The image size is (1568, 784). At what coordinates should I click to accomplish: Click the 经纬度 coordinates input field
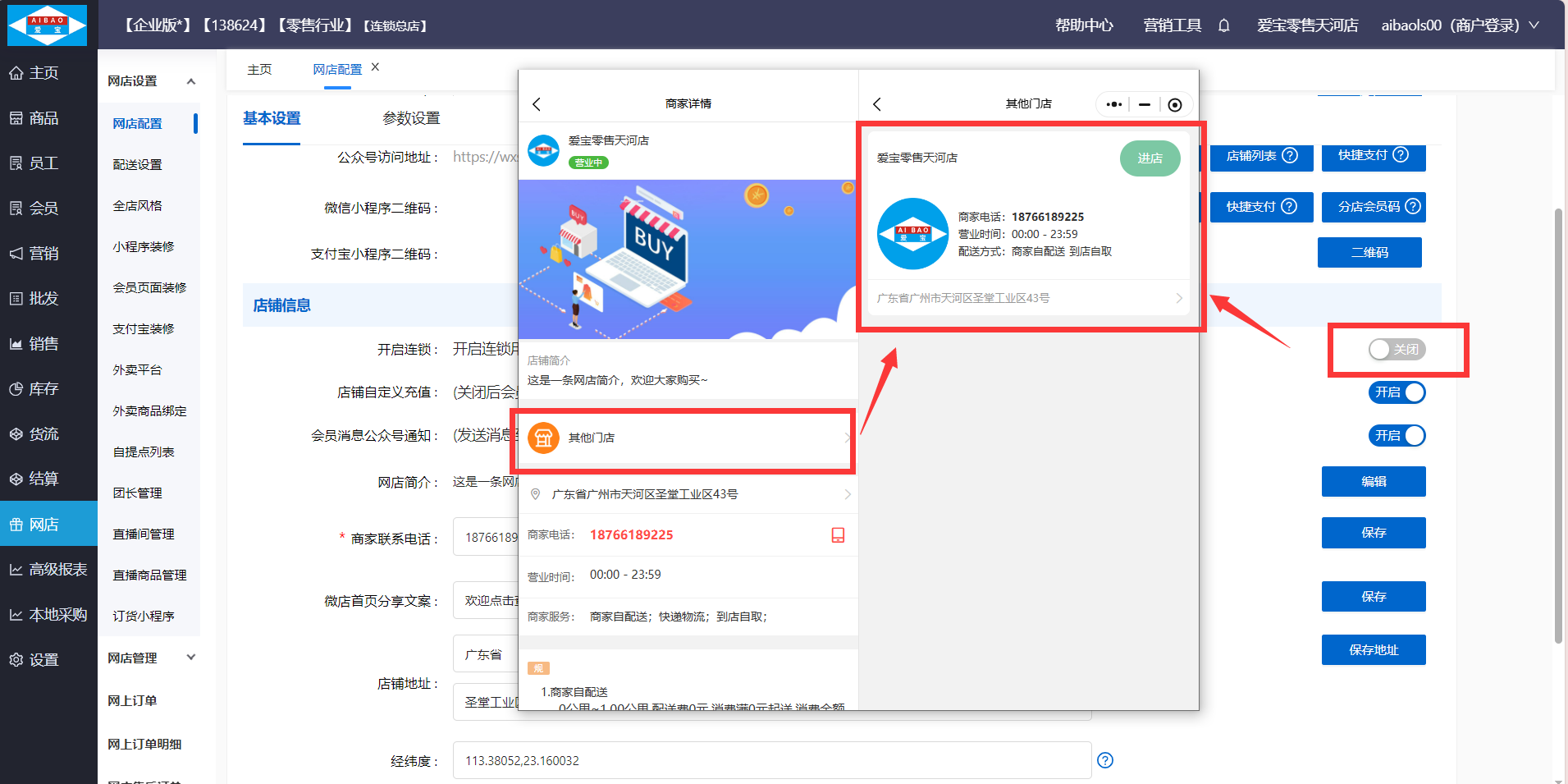pos(771,760)
